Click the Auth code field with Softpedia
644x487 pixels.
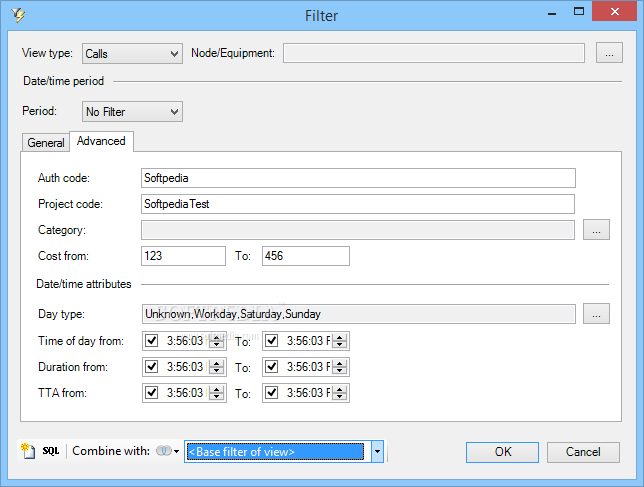pyautogui.click(x=358, y=178)
